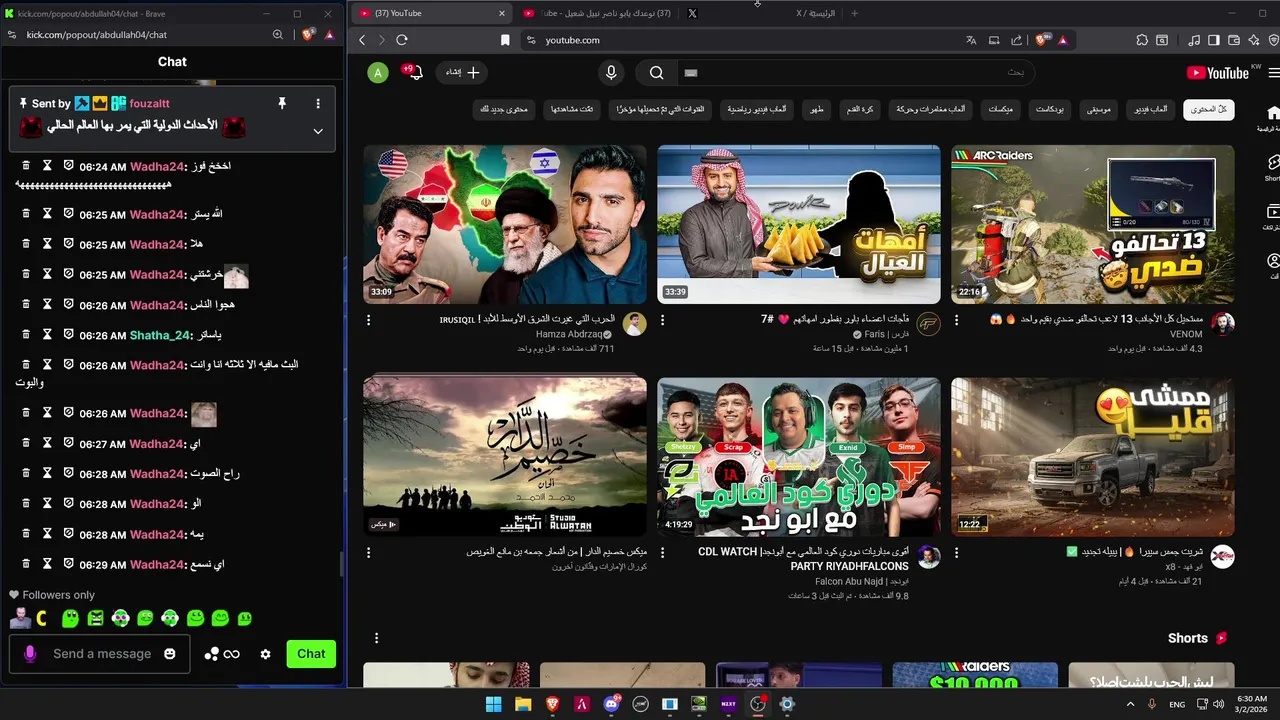Open the YouTube notifications bell
The width and height of the screenshot is (1280, 720).
coord(414,72)
